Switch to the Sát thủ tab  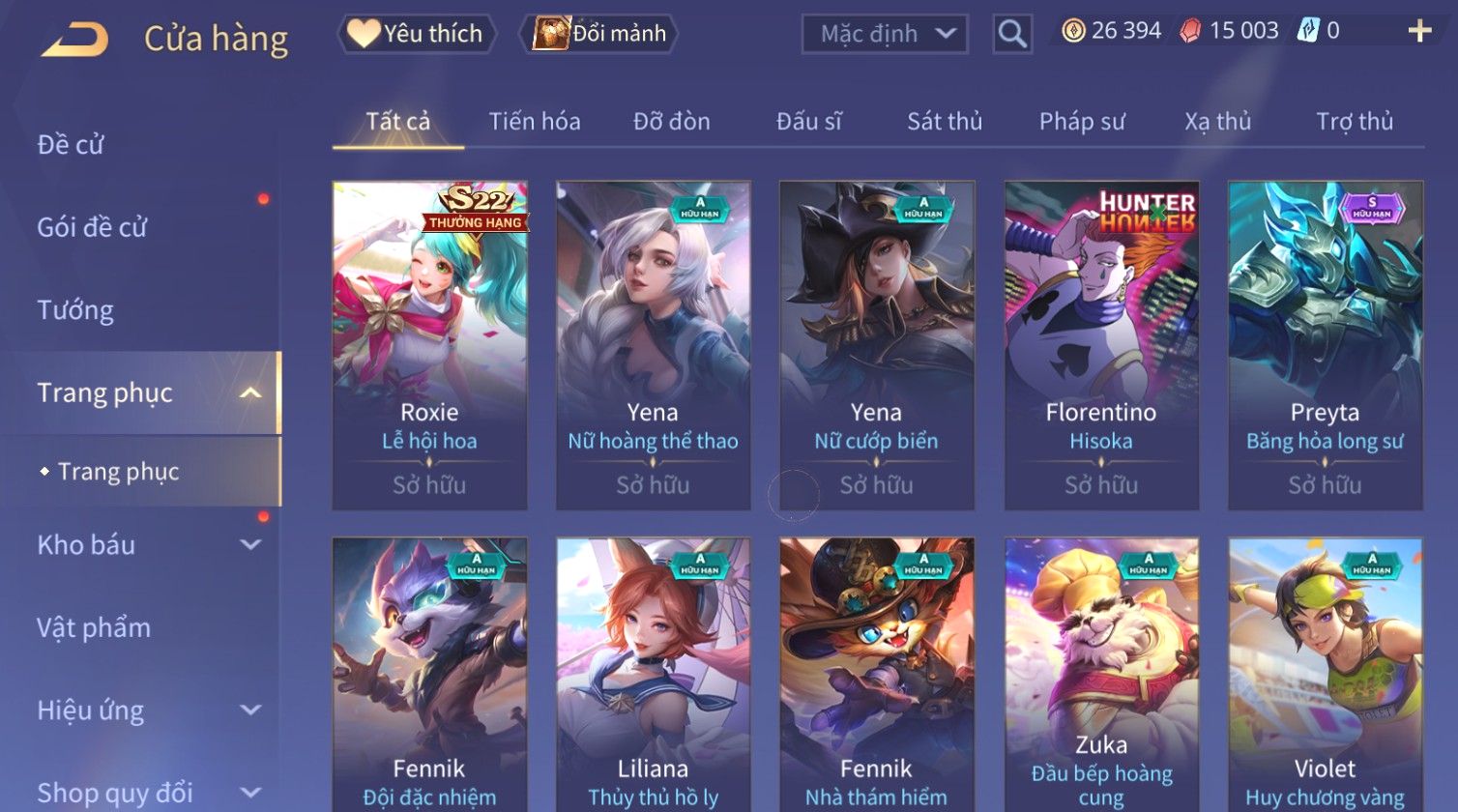point(945,122)
